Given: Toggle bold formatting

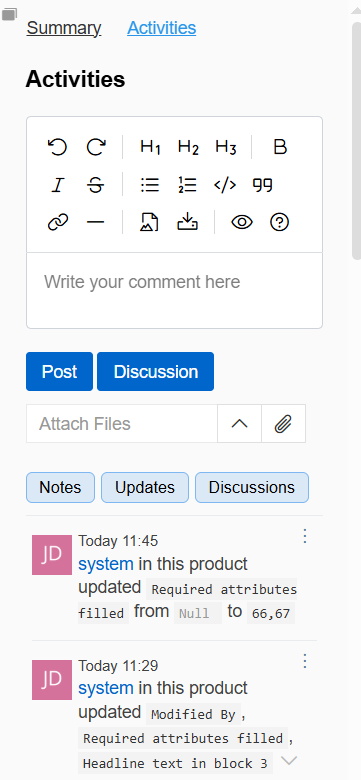Looking at the screenshot, I should (x=280, y=147).
